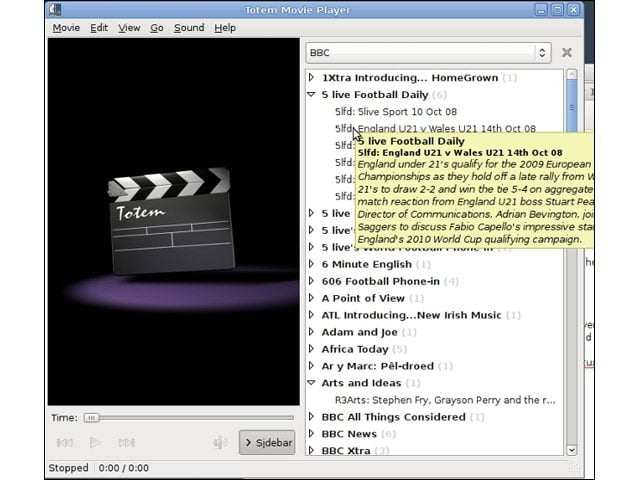
Task: Click the next track button
Action: (127, 442)
